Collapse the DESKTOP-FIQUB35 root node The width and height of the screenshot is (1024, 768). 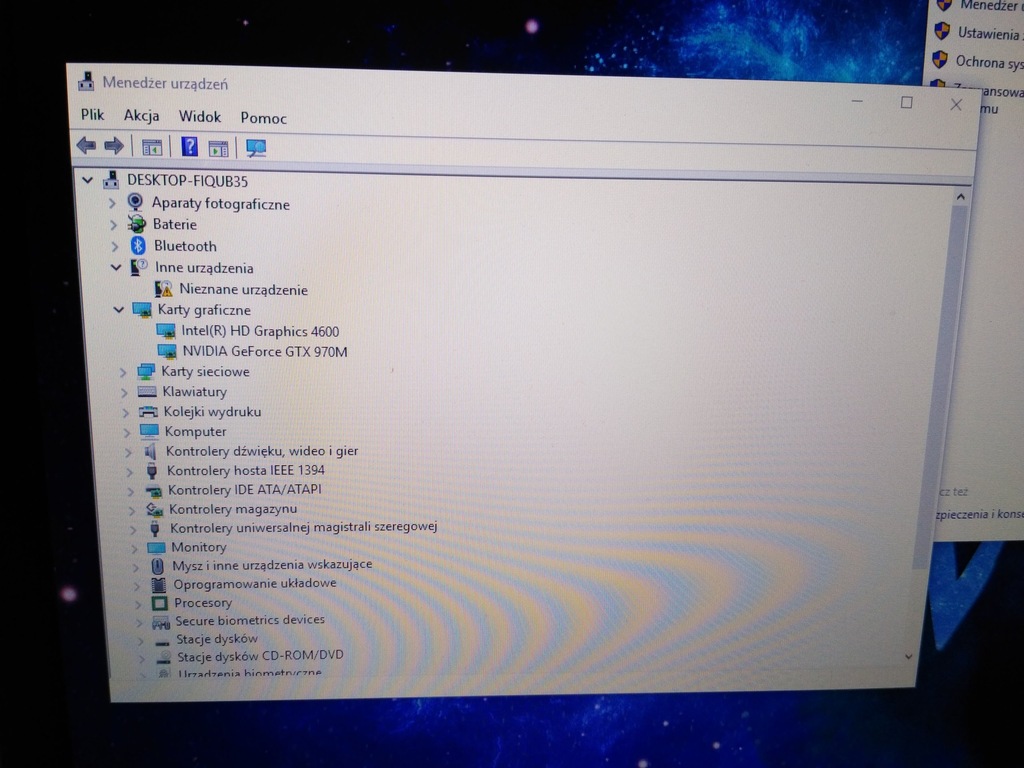88,180
